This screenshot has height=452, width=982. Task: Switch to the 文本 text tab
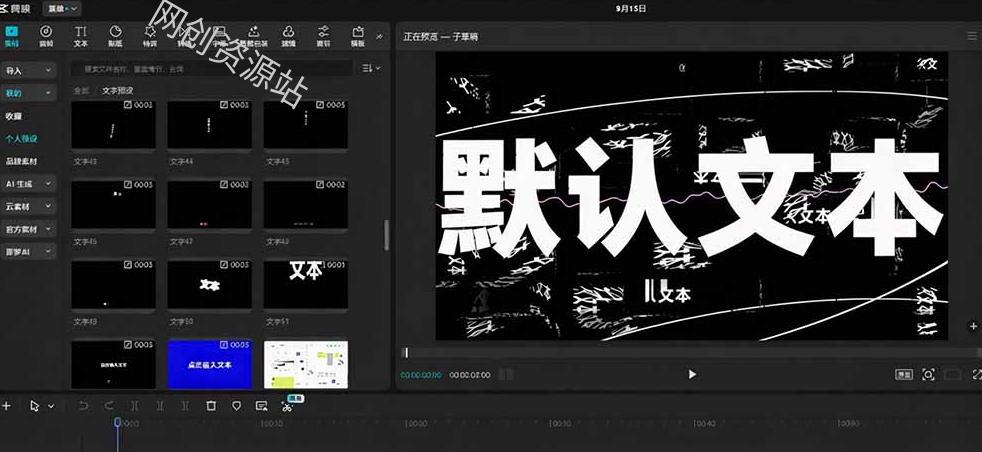pos(81,36)
